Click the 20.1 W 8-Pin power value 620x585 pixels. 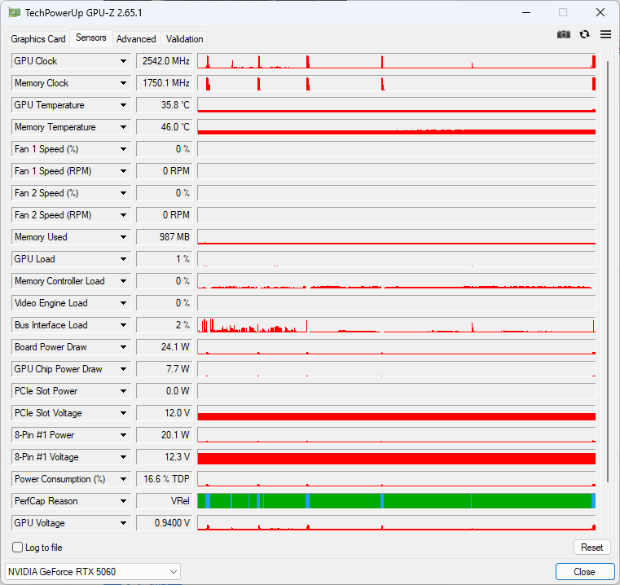click(164, 435)
